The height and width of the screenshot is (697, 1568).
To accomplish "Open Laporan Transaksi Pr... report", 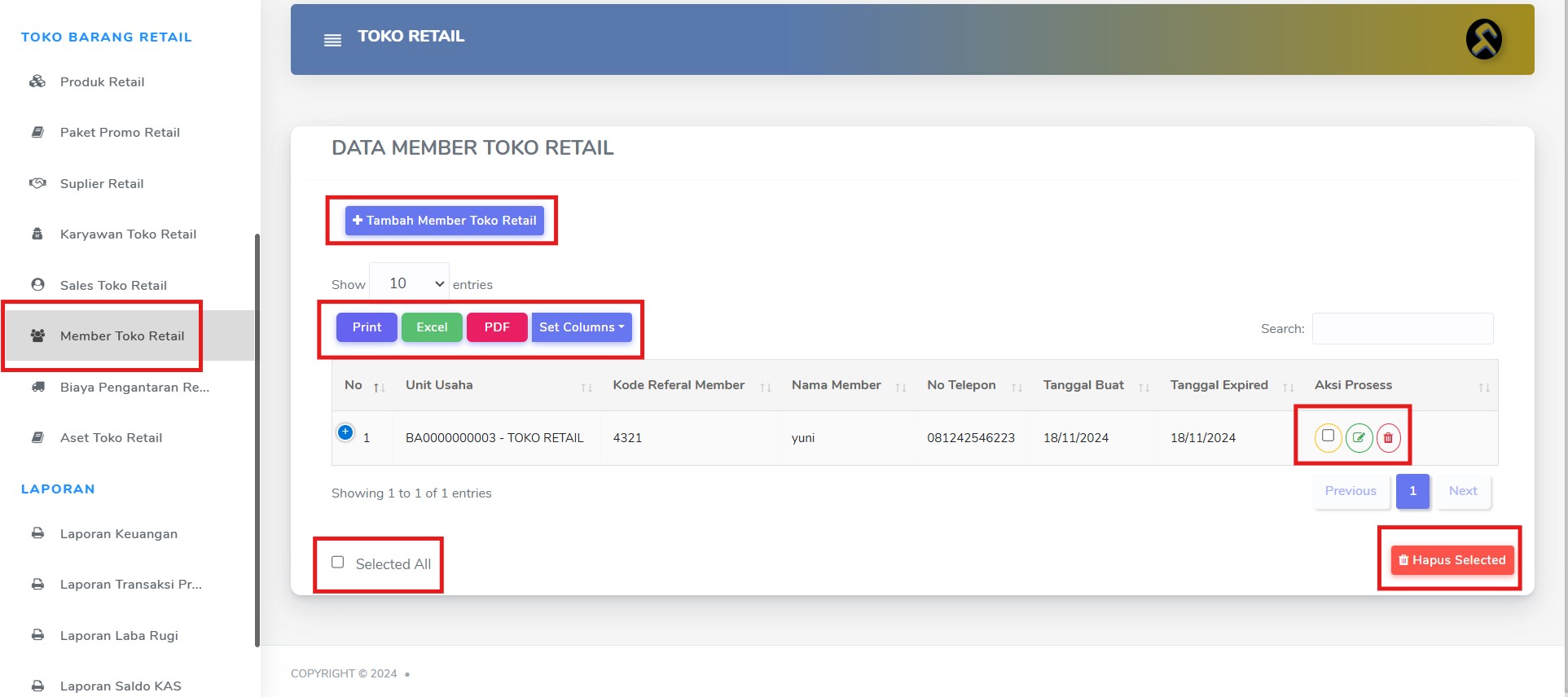I will click(x=131, y=584).
